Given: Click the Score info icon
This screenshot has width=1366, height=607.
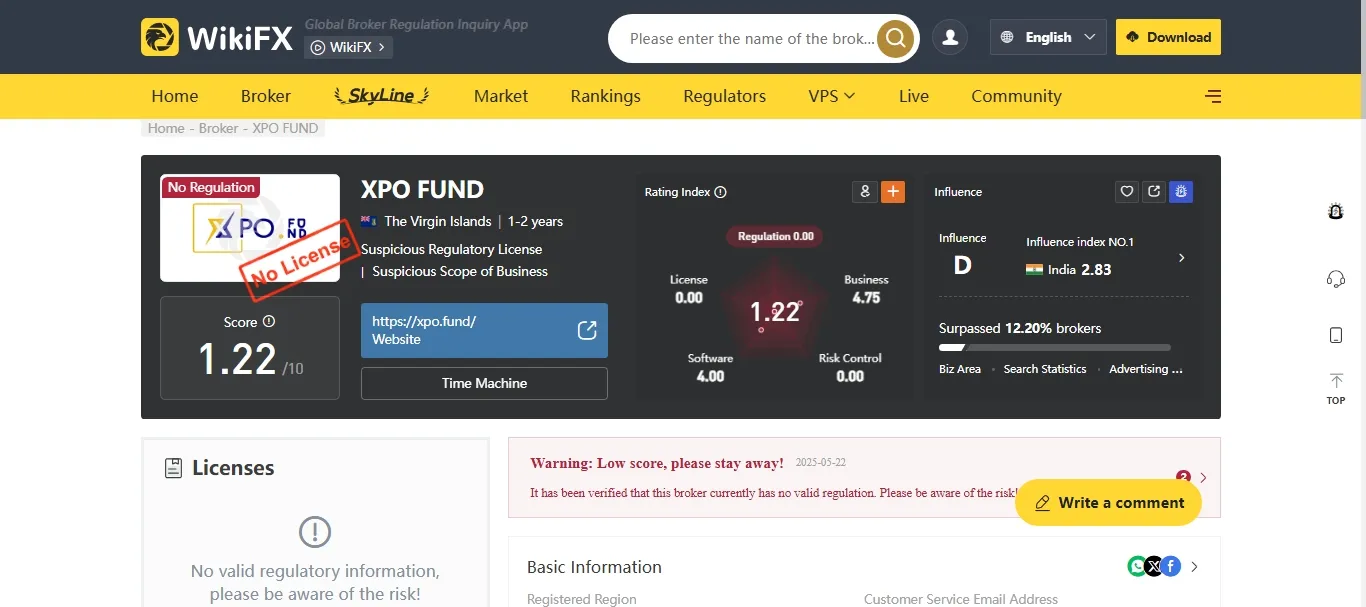Looking at the screenshot, I should [268, 322].
